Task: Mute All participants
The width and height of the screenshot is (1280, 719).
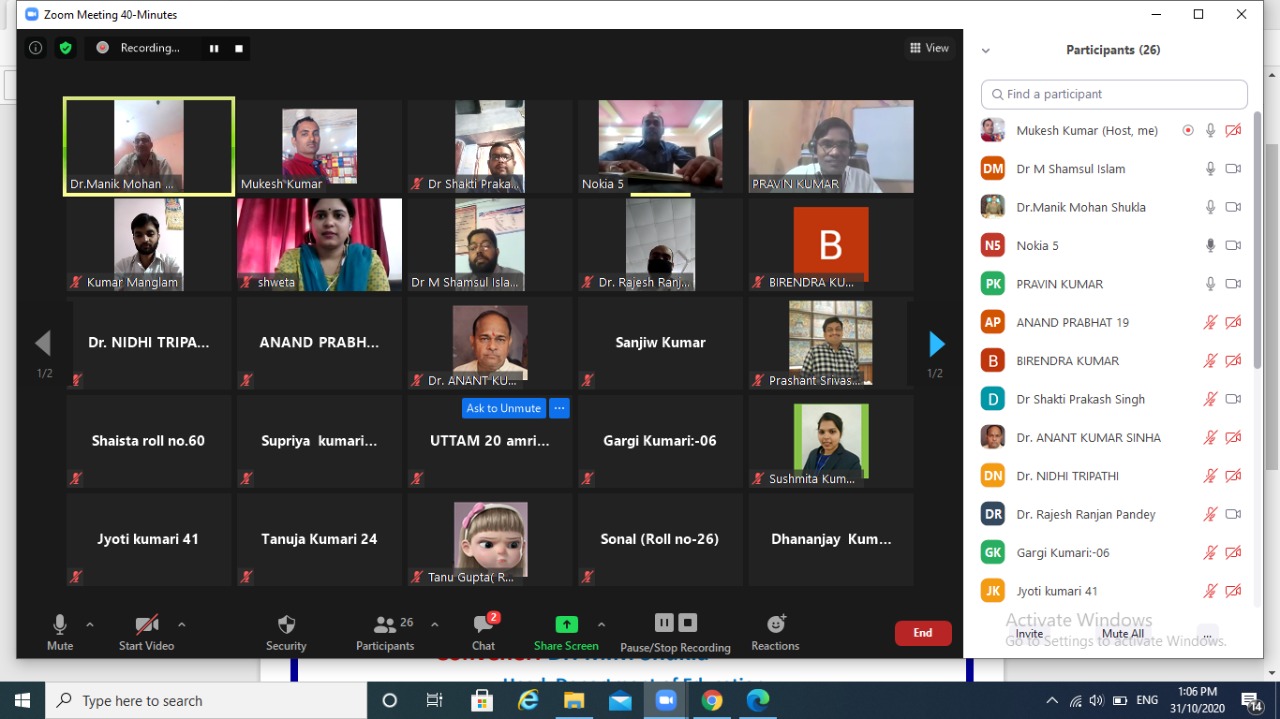Action: tap(1123, 634)
